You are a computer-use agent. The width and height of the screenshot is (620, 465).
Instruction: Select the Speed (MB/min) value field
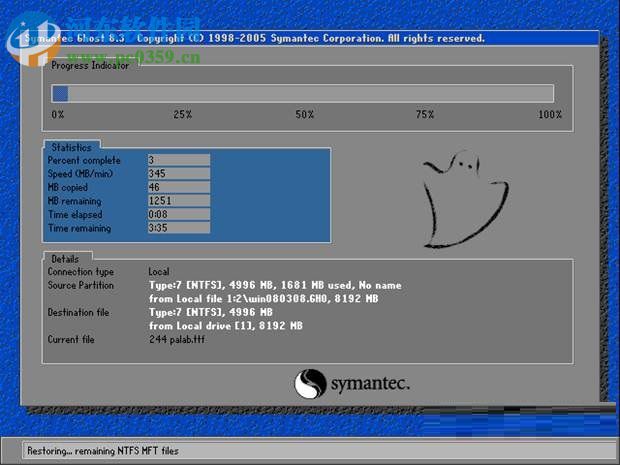click(x=178, y=174)
